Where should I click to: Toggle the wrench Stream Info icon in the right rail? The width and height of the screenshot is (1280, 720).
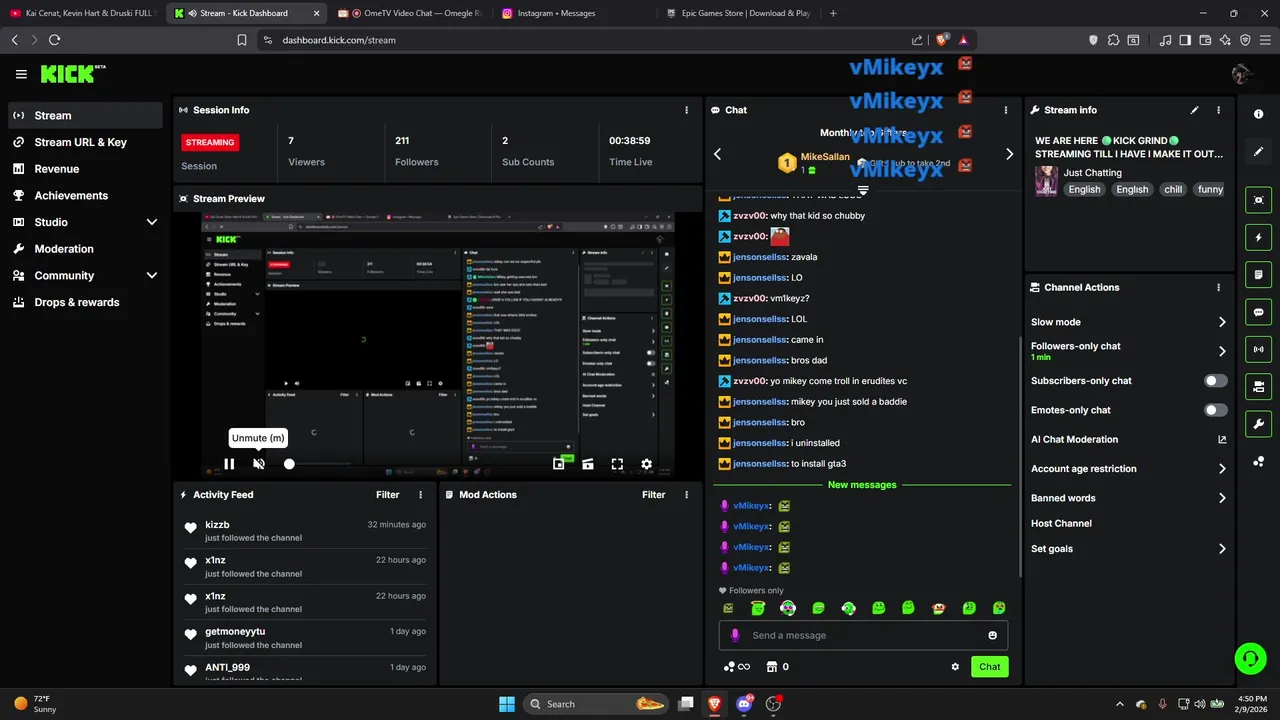(1259, 424)
